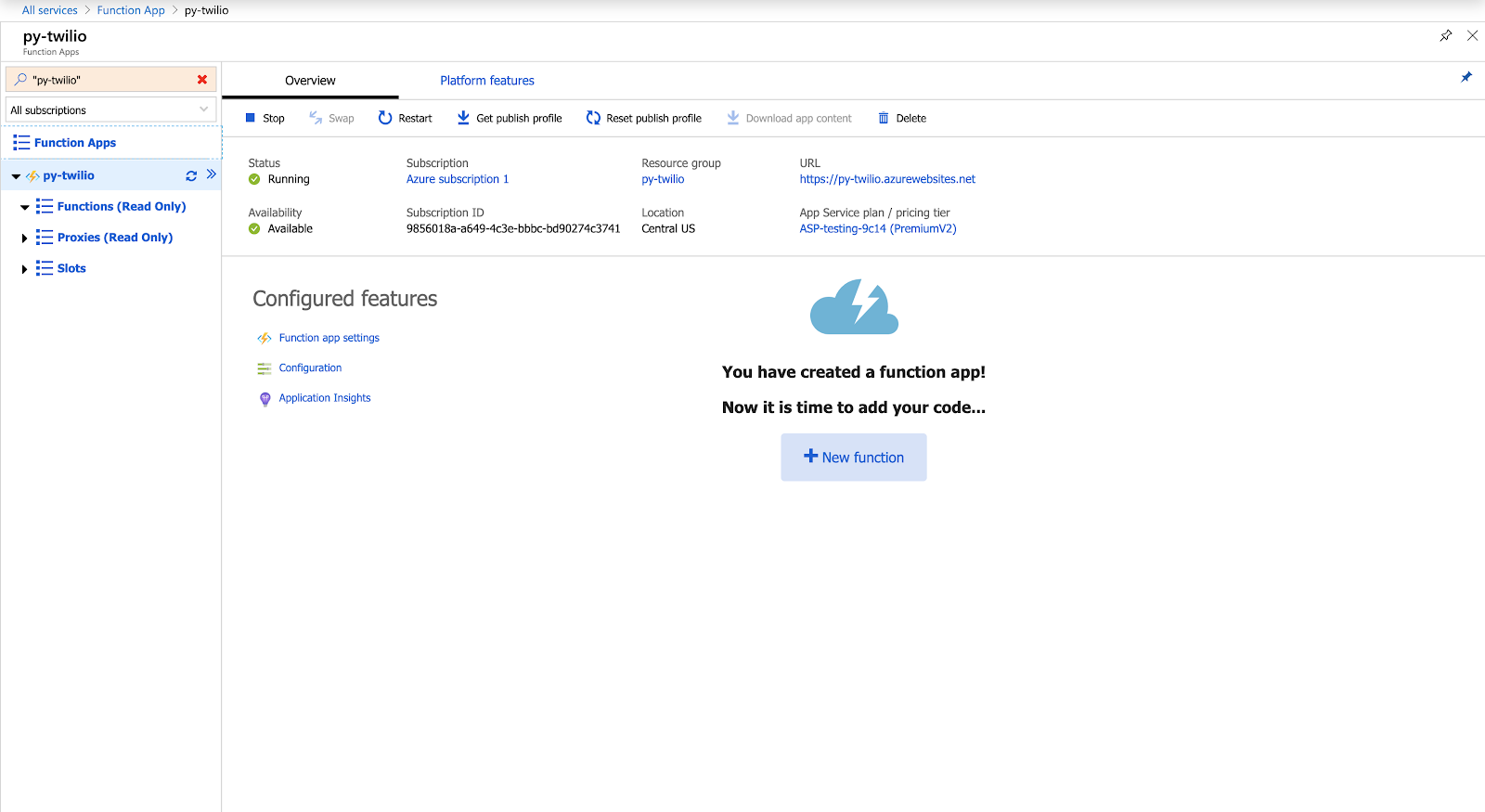Click the Configured features heading
The image size is (1485, 812).
345,299
